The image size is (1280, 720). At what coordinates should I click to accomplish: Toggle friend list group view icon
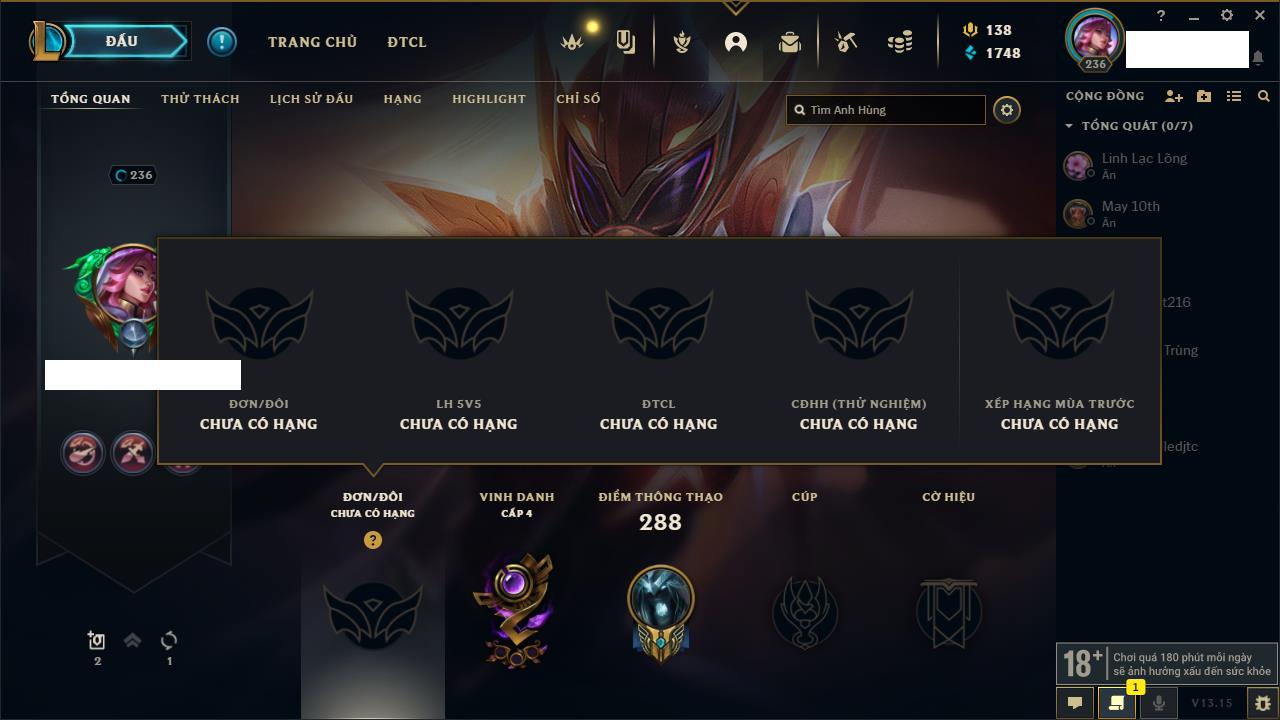click(1234, 96)
